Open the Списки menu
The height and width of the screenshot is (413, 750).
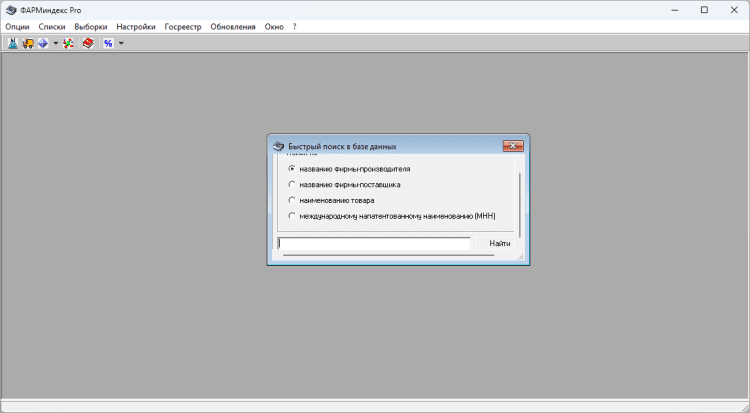point(52,27)
